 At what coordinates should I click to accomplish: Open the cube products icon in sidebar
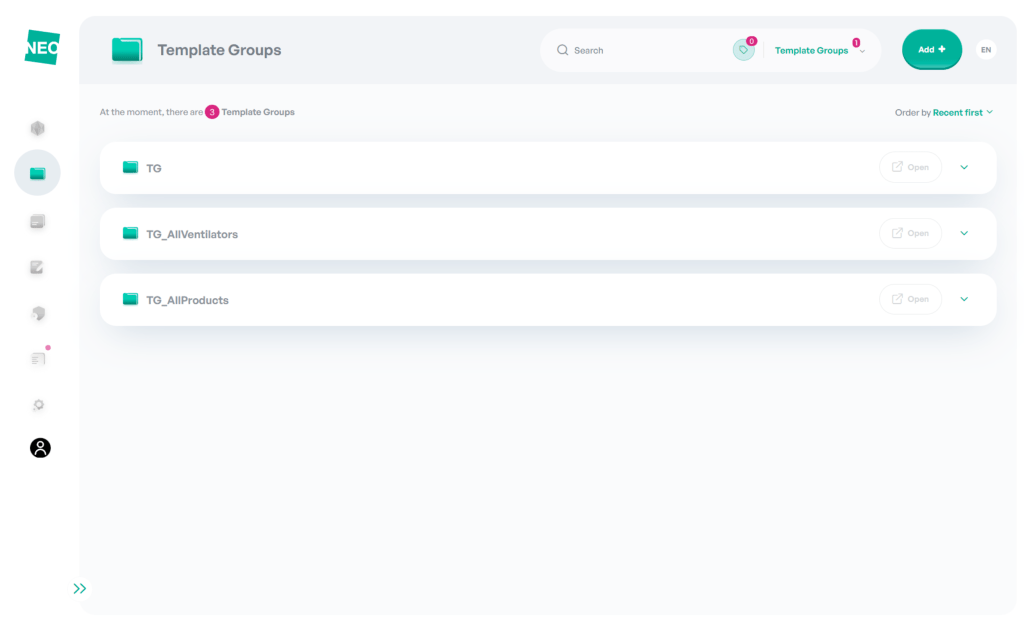click(x=38, y=128)
